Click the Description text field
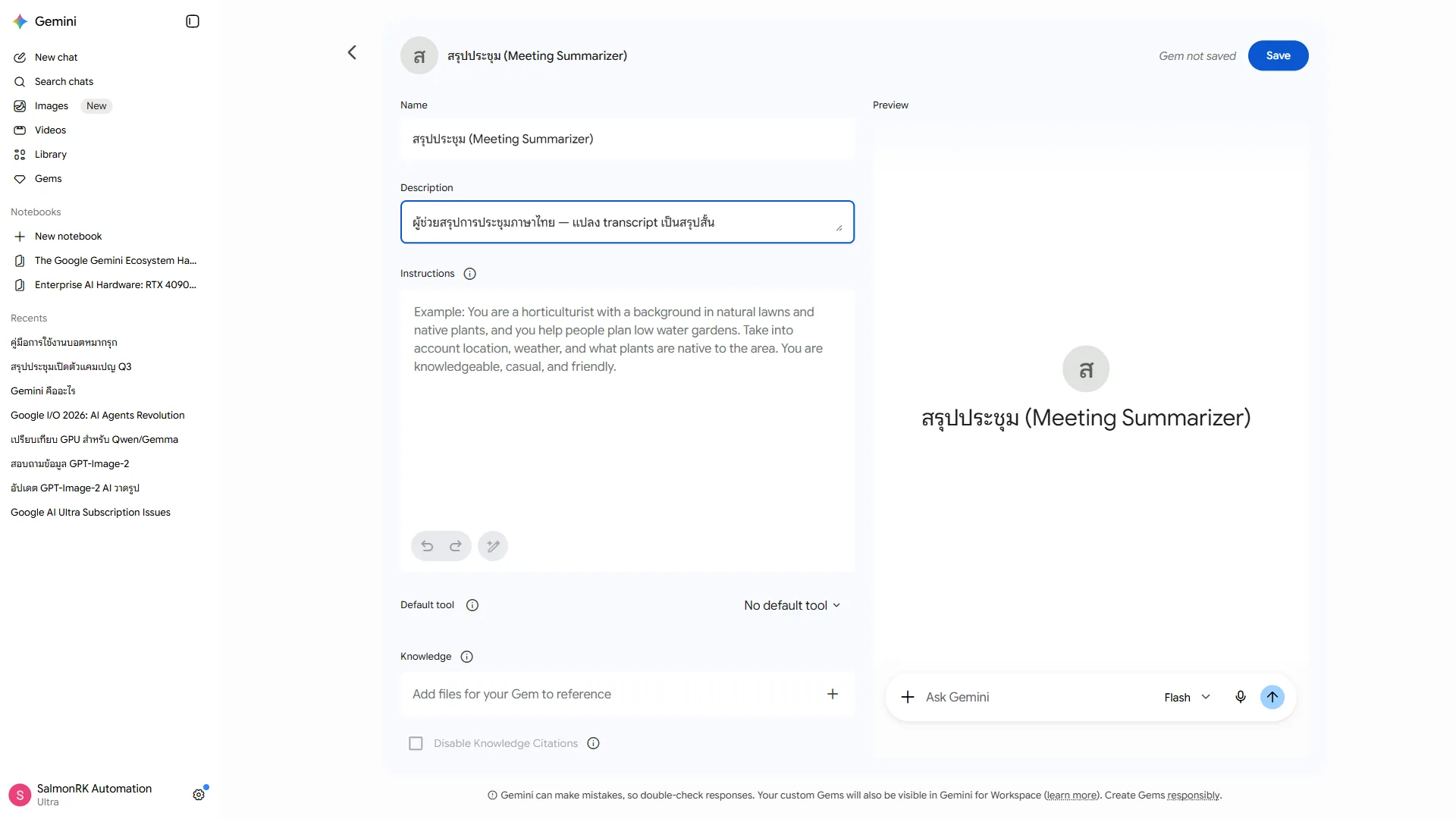Screen dimensions: 1456x819 (627, 222)
